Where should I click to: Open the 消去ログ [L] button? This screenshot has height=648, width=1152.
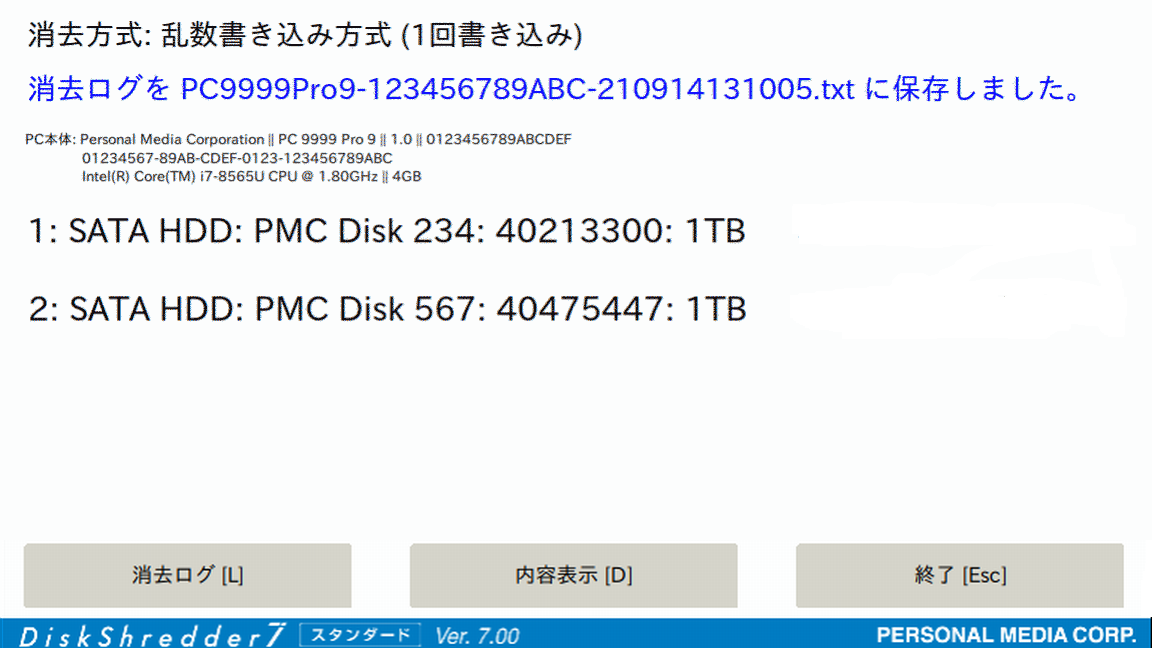[187, 575]
